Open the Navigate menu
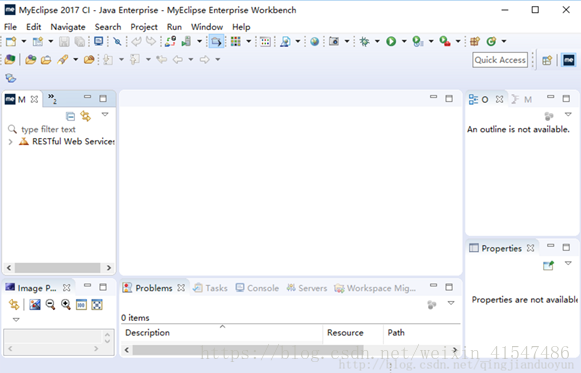 click(68, 27)
